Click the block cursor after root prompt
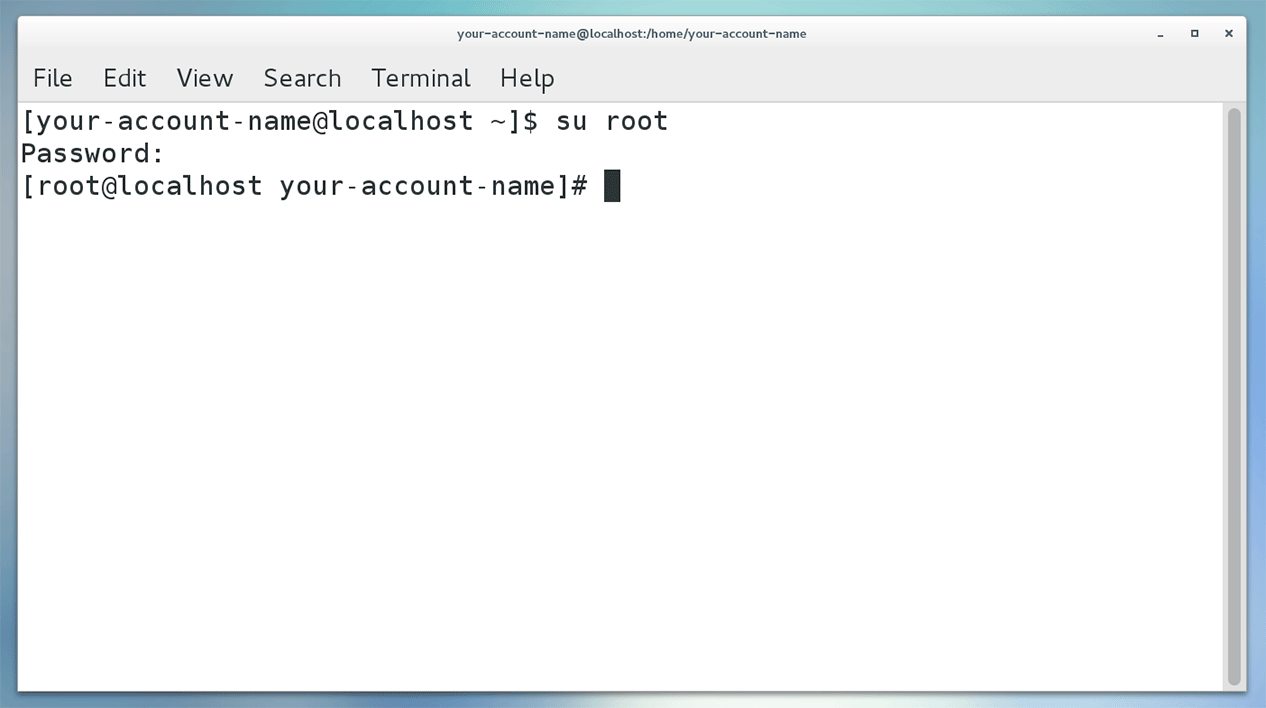Viewport: 1266px width, 708px height. 612,186
